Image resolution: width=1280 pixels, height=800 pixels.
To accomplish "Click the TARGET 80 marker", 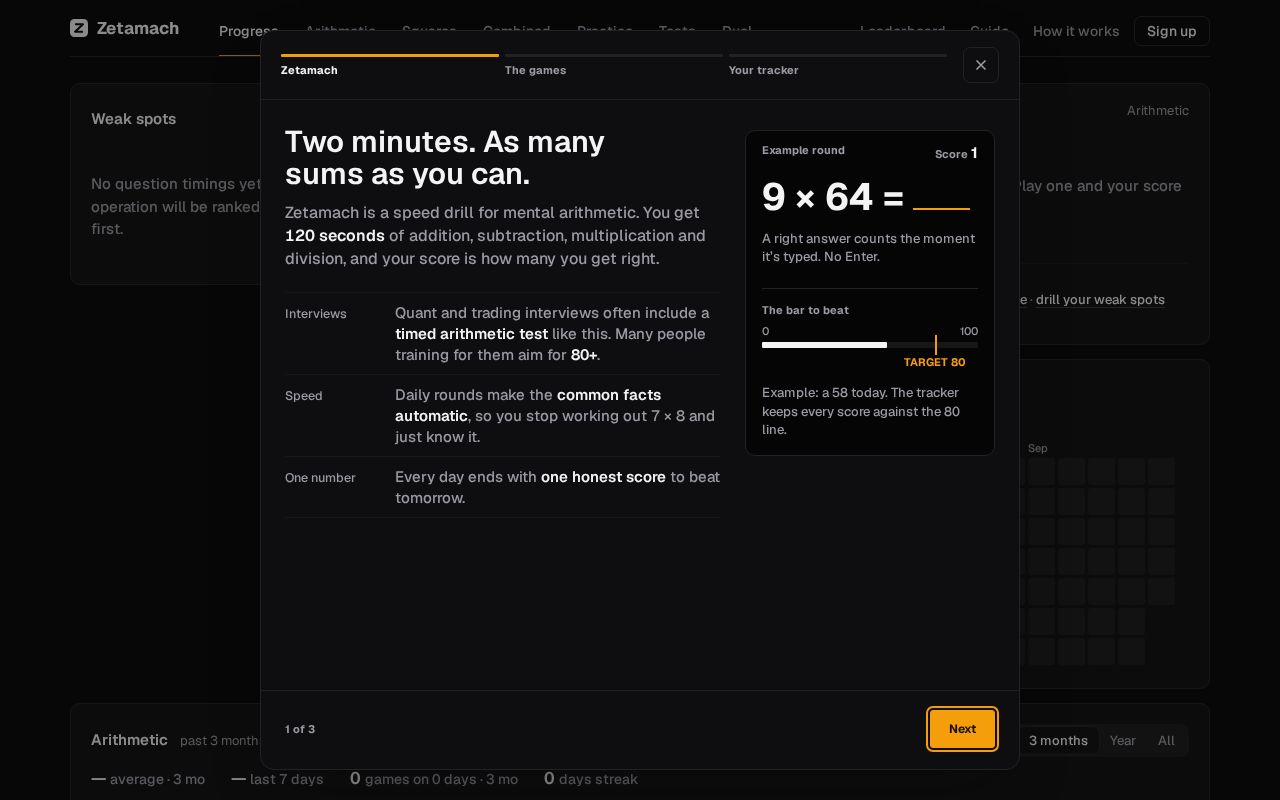I will [934, 362].
